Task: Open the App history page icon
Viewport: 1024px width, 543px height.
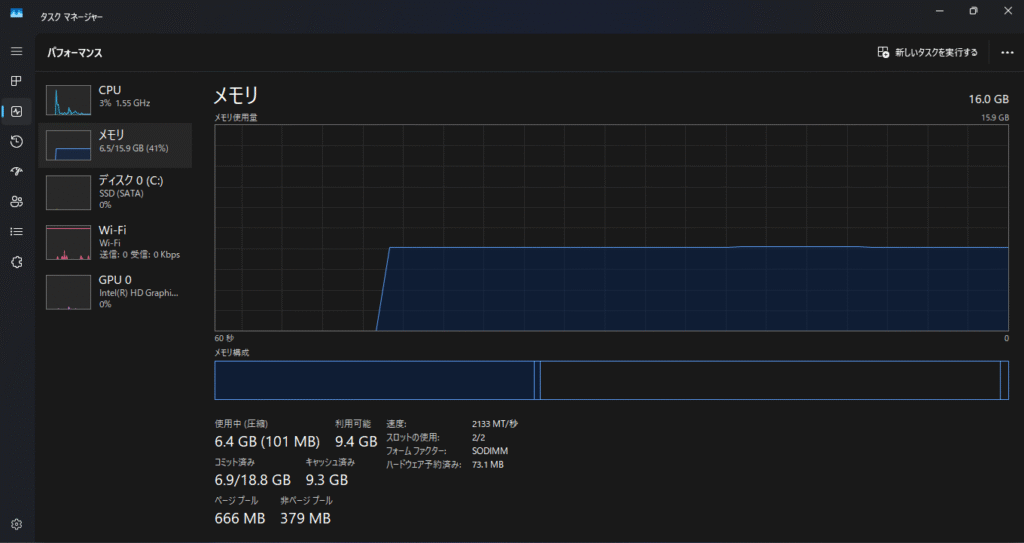Action: pos(17,142)
